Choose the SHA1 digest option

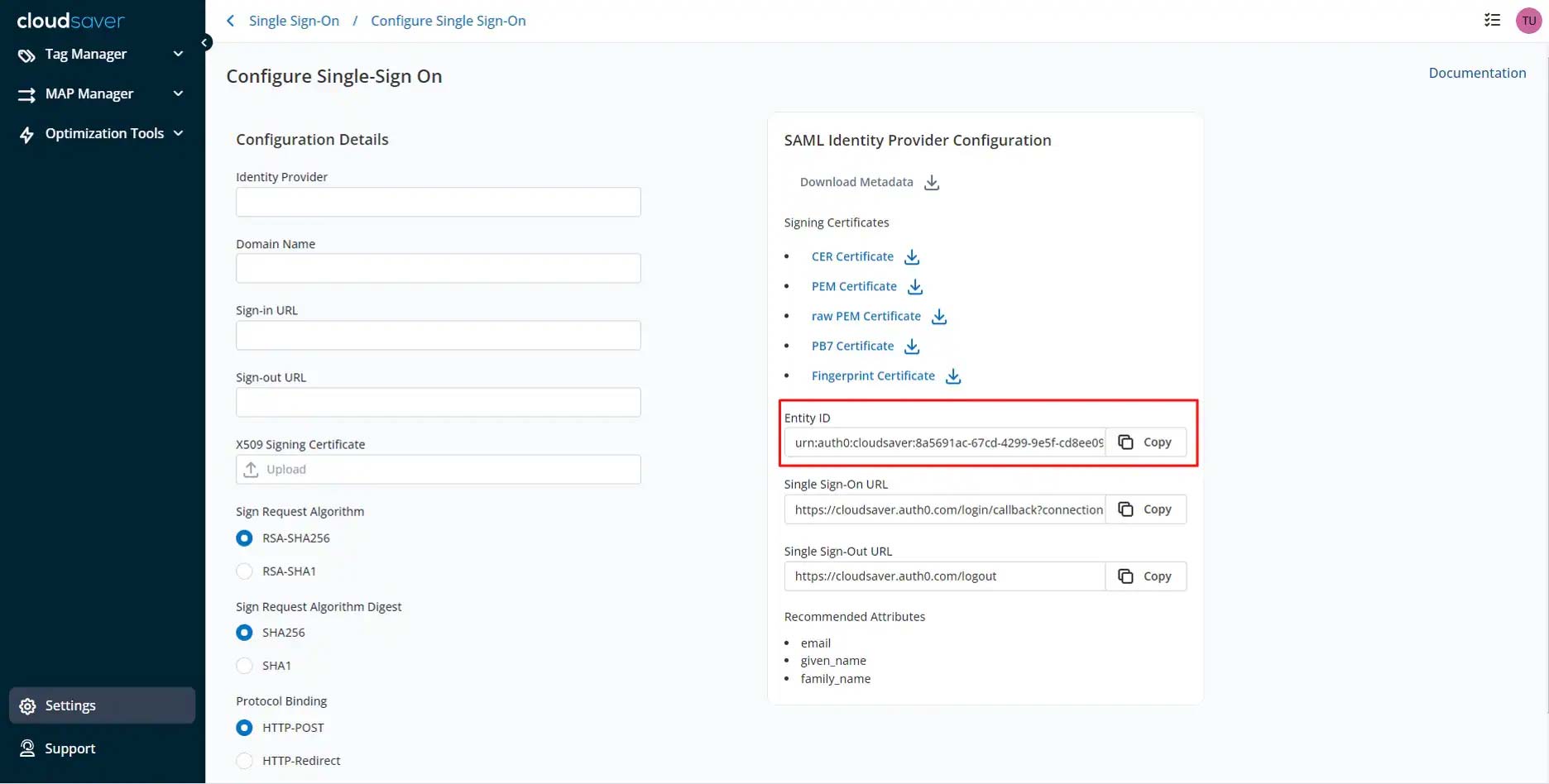coord(245,666)
